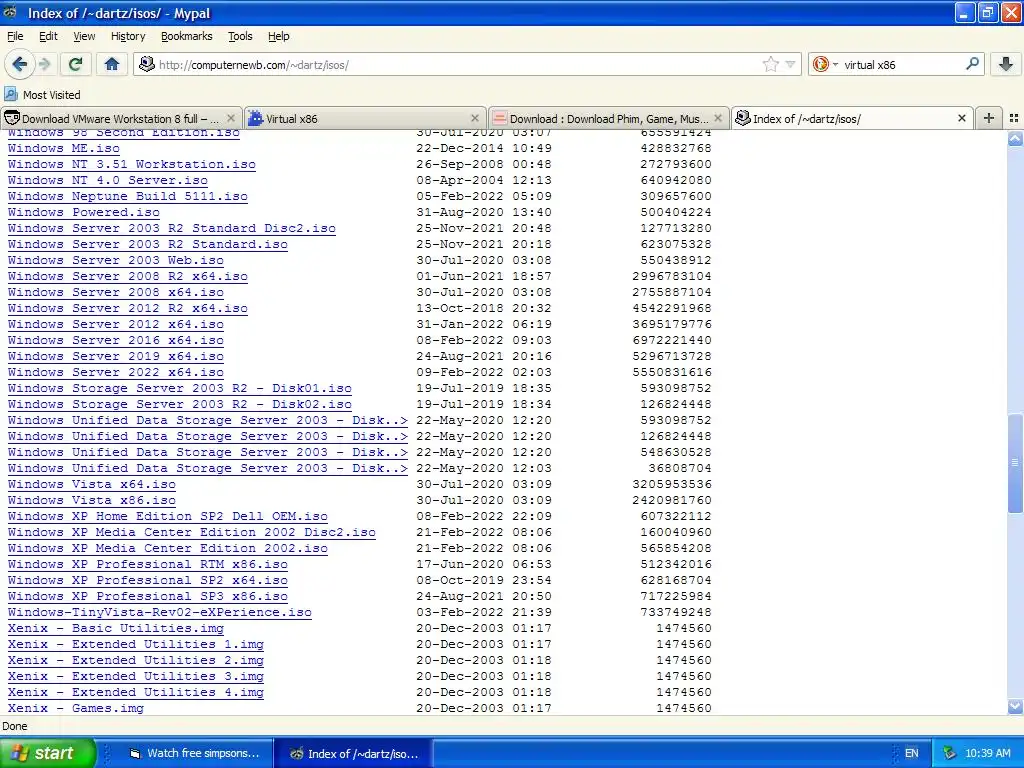1024x768 pixels.
Task: Open the History menu
Action: [x=128, y=36]
